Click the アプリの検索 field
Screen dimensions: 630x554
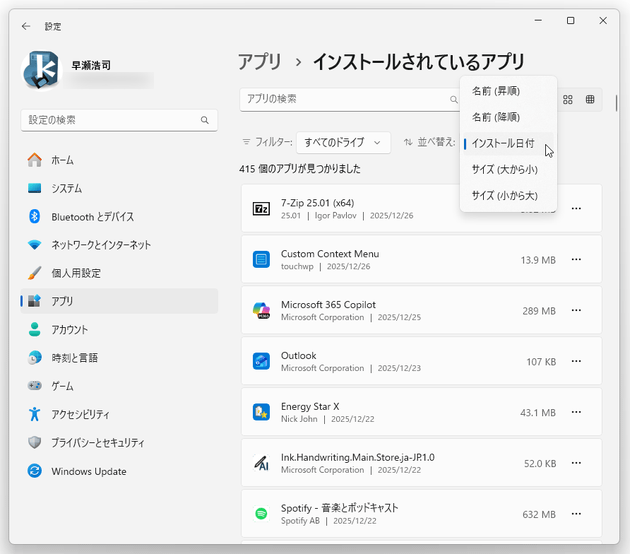click(350, 99)
